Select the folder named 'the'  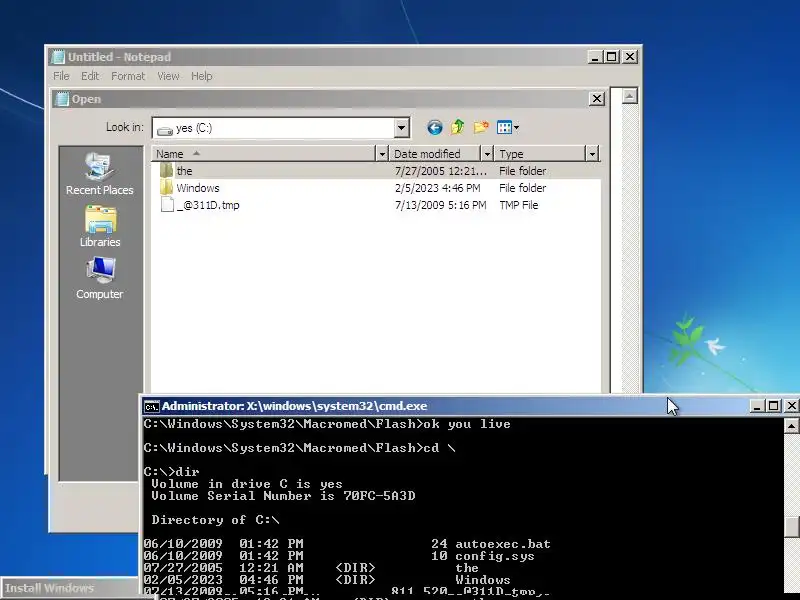click(376, 171)
